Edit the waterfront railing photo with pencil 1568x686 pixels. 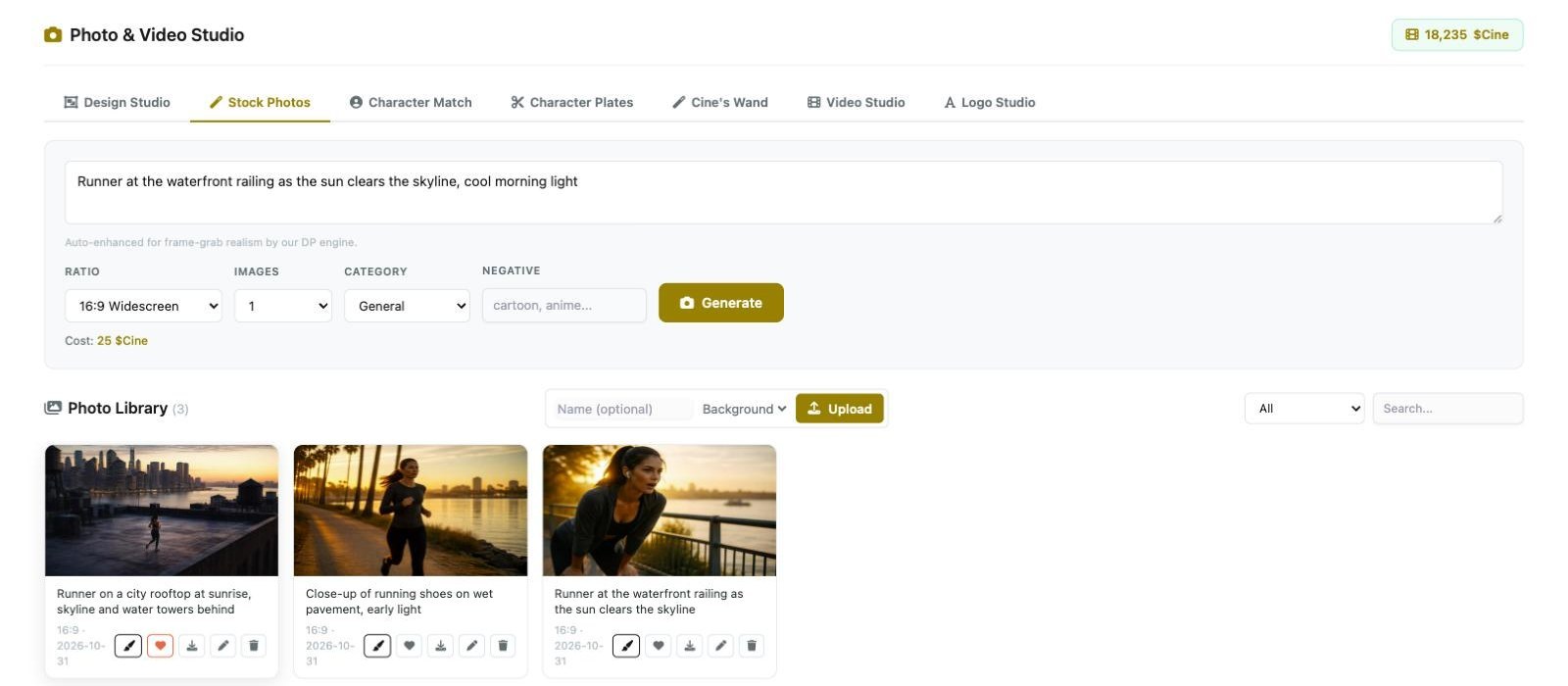[x=721, y=646]
